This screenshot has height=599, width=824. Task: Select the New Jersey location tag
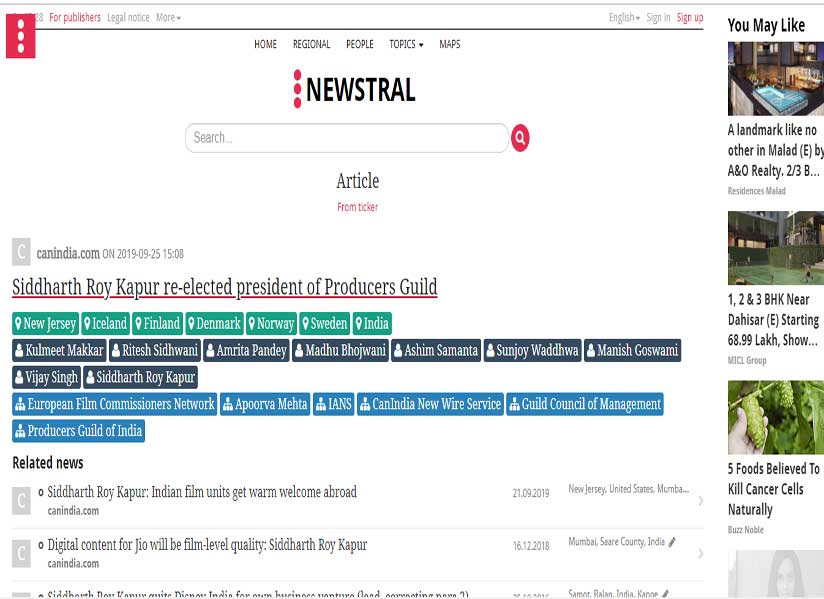pyautogui.click(x=46, y=324)
